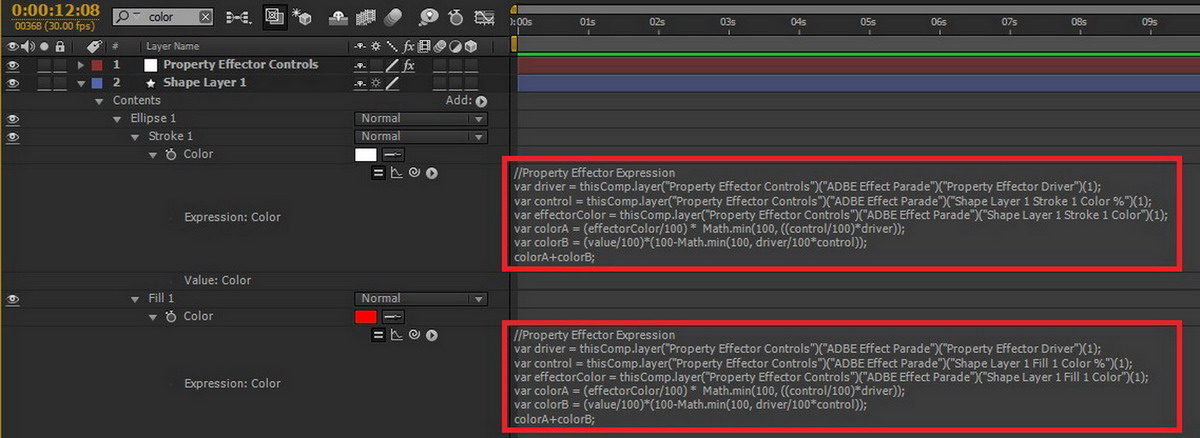Screen dimensions: 1200x438
Task: Click the Auto-keyframe stopwatch icon in toolbar
Action: 457,17
